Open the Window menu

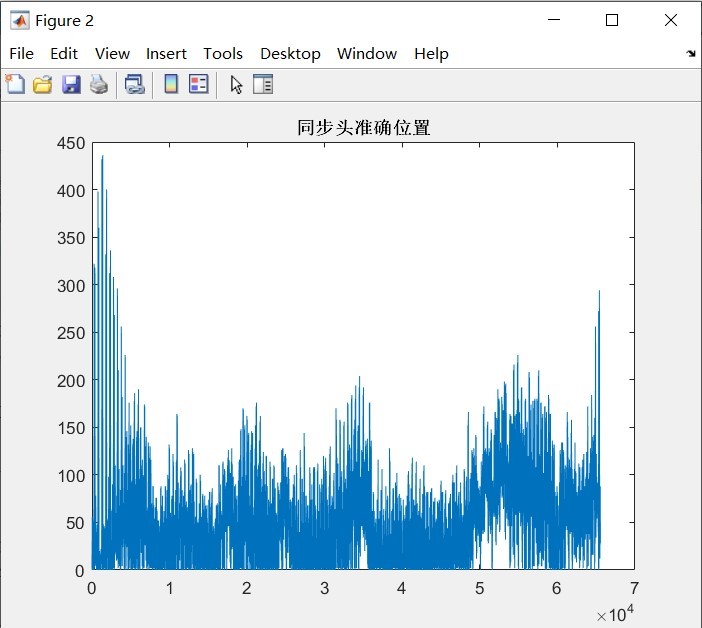367,54
